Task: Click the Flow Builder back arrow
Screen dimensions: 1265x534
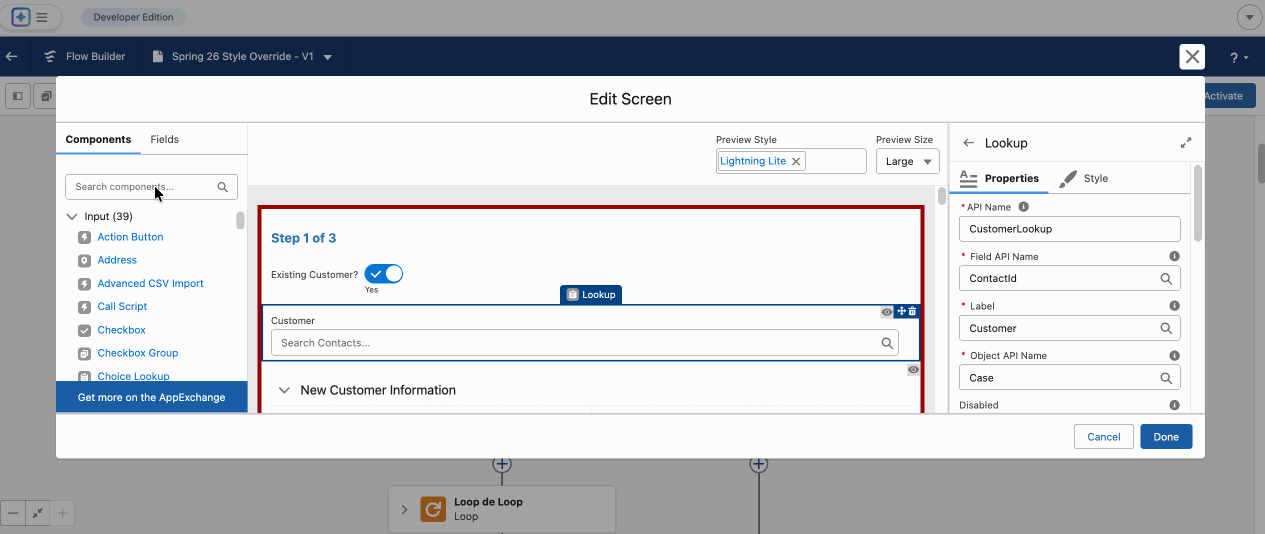Action: [12, 57]
